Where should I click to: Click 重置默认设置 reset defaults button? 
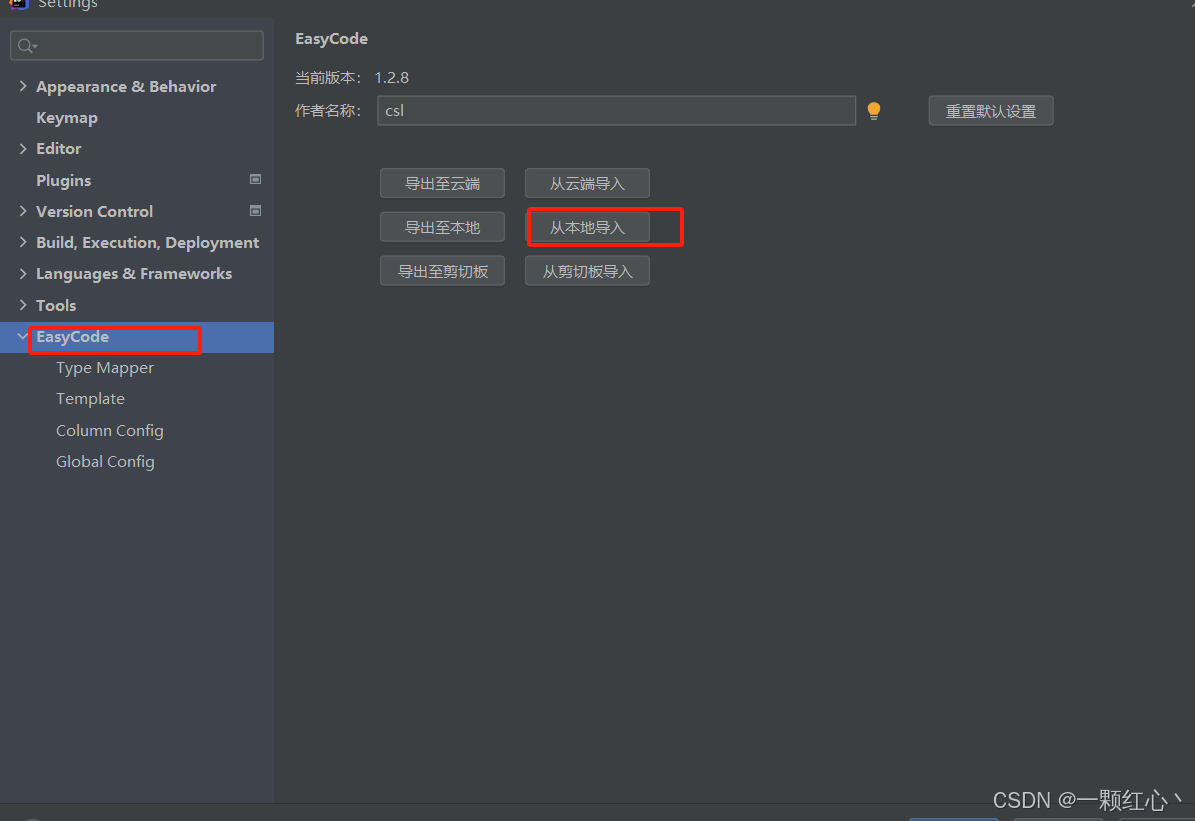click(x=991, y=111)
